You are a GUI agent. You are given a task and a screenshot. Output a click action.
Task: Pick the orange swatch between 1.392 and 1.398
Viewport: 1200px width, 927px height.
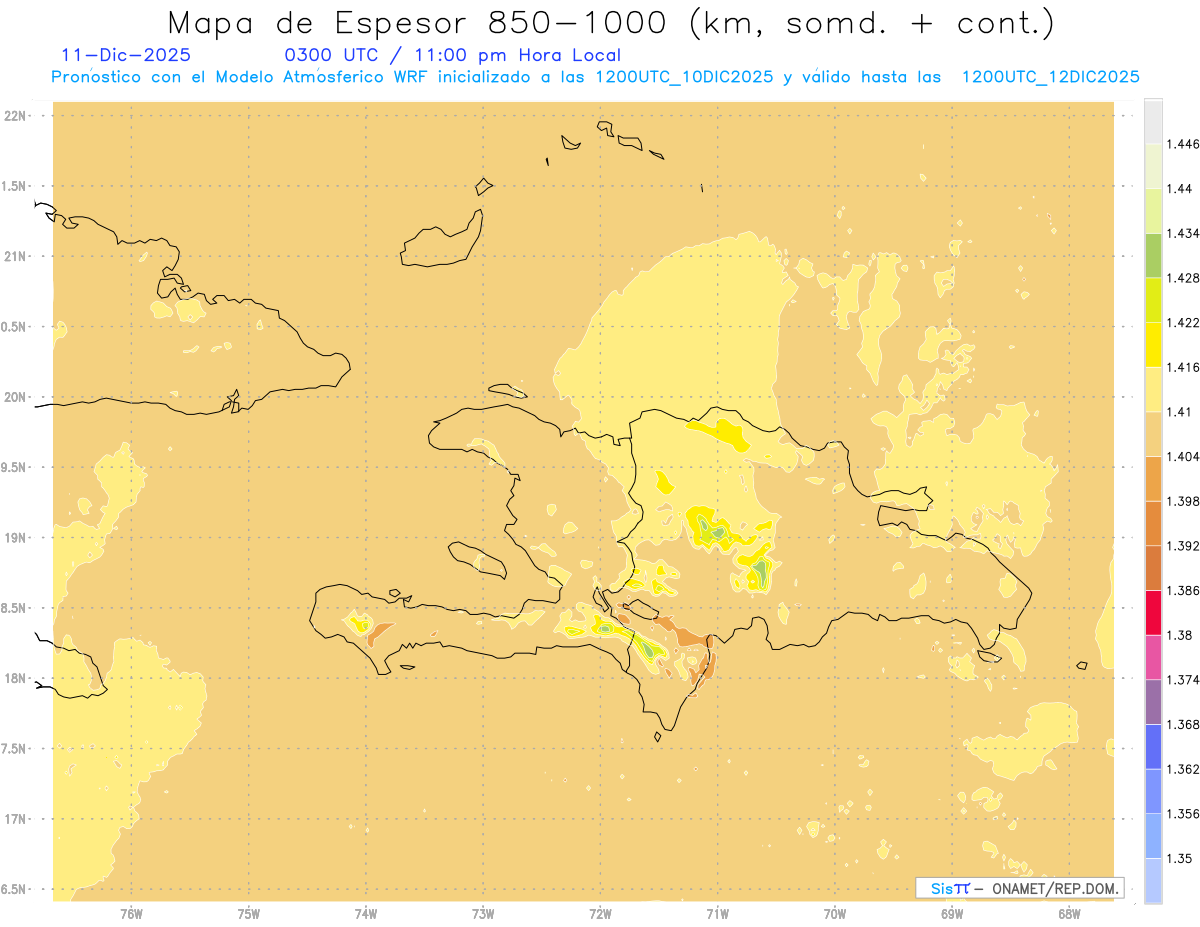pos(1153,523)
